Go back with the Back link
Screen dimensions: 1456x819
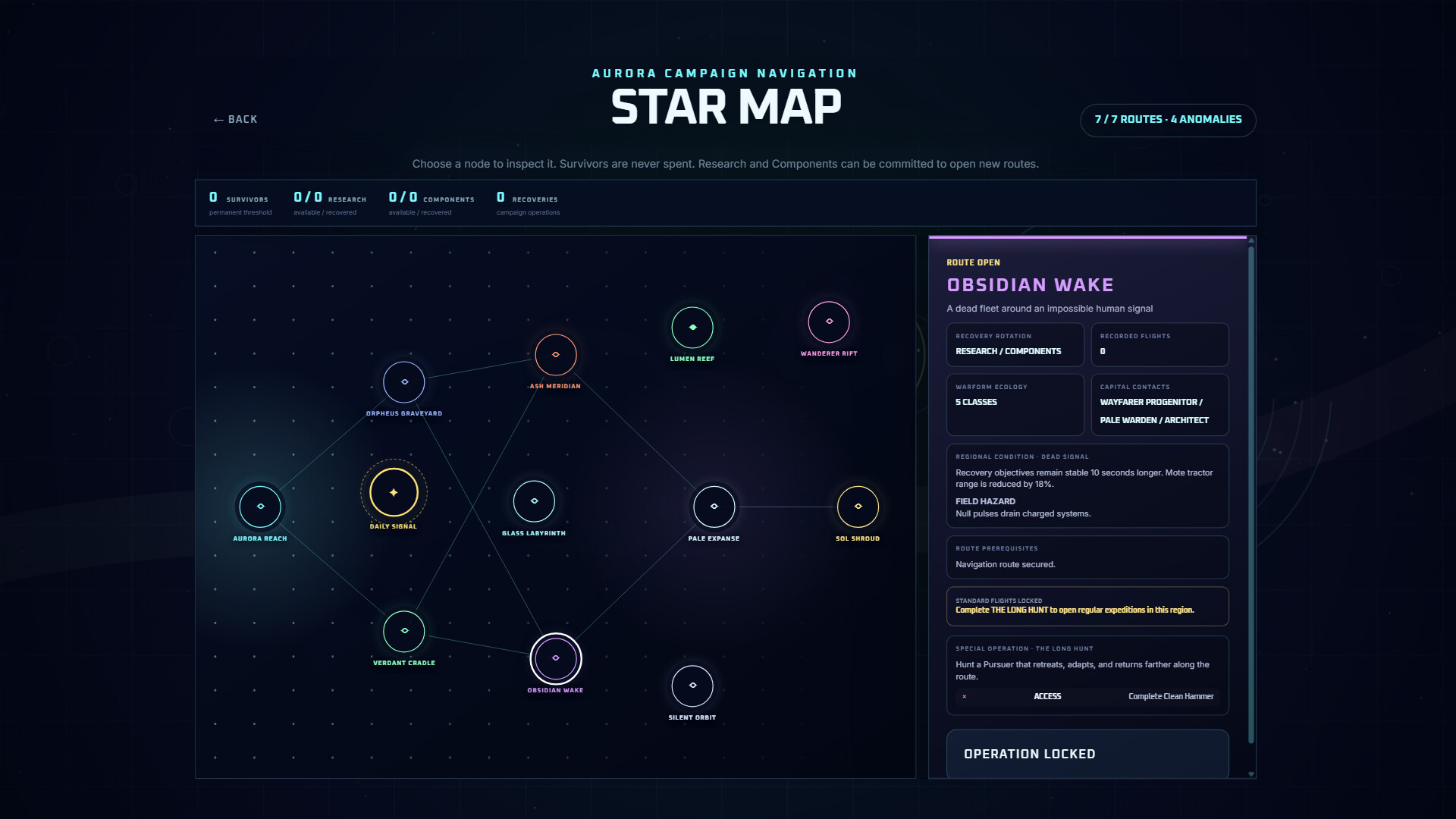pyautogui.click(x=235, y=120)
